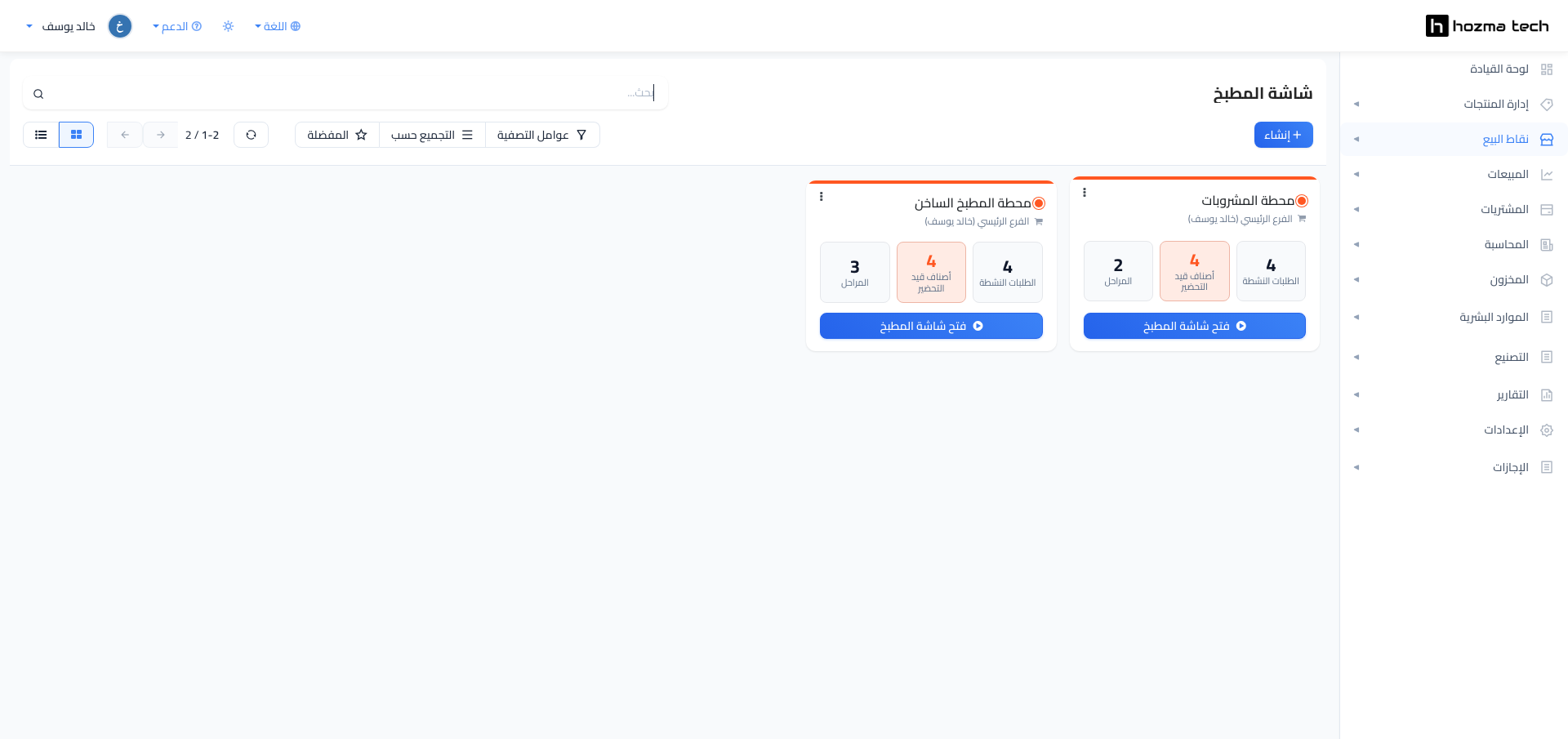
Task: Expand المخزون sidebar section
Action: (1454, 279)
